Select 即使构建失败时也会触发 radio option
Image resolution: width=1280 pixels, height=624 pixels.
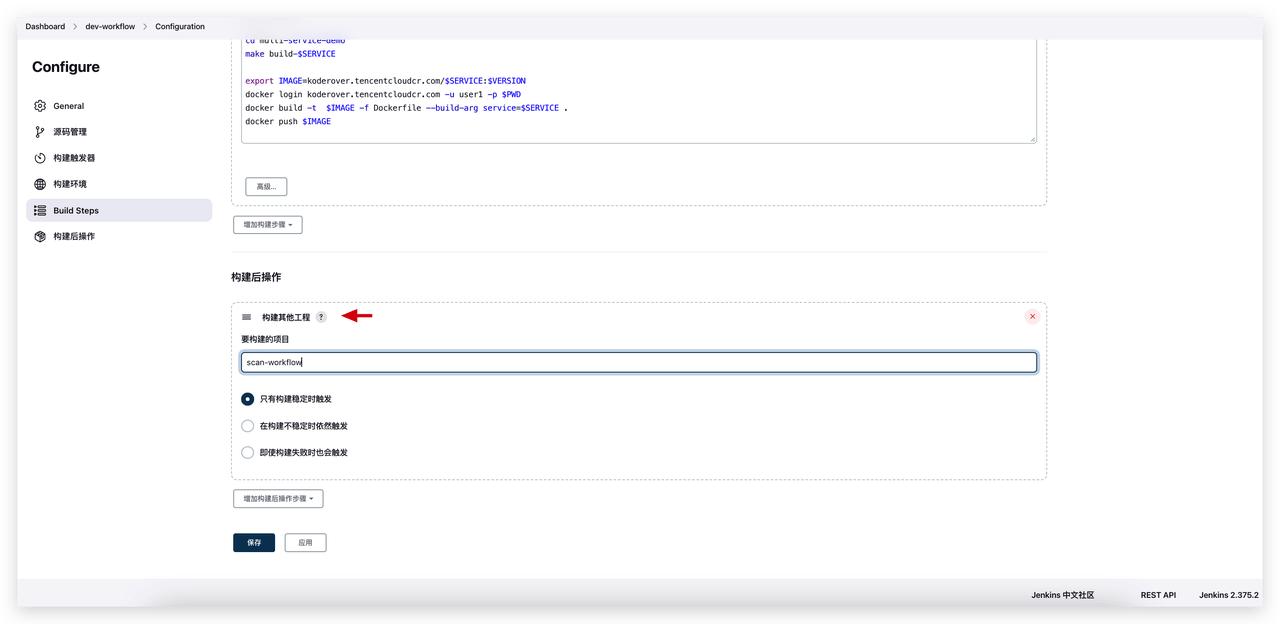pyautogui.click(x=248, y=453)
